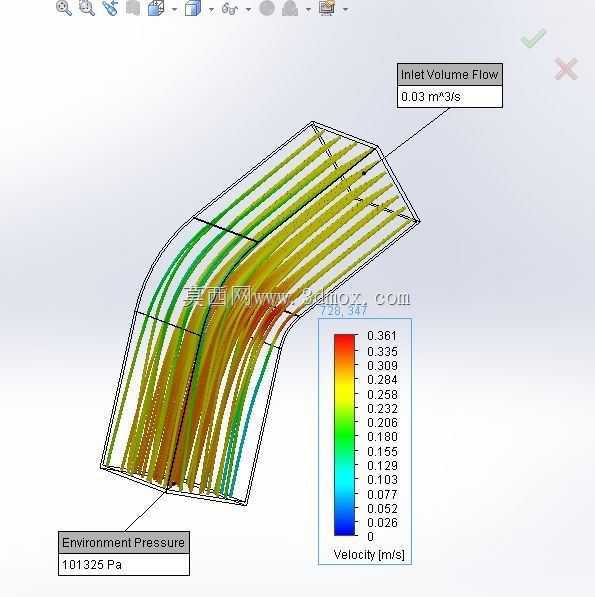
Task: Click the outlet face point on pipe
Action: pyautogui.click(x=174, y=484)
